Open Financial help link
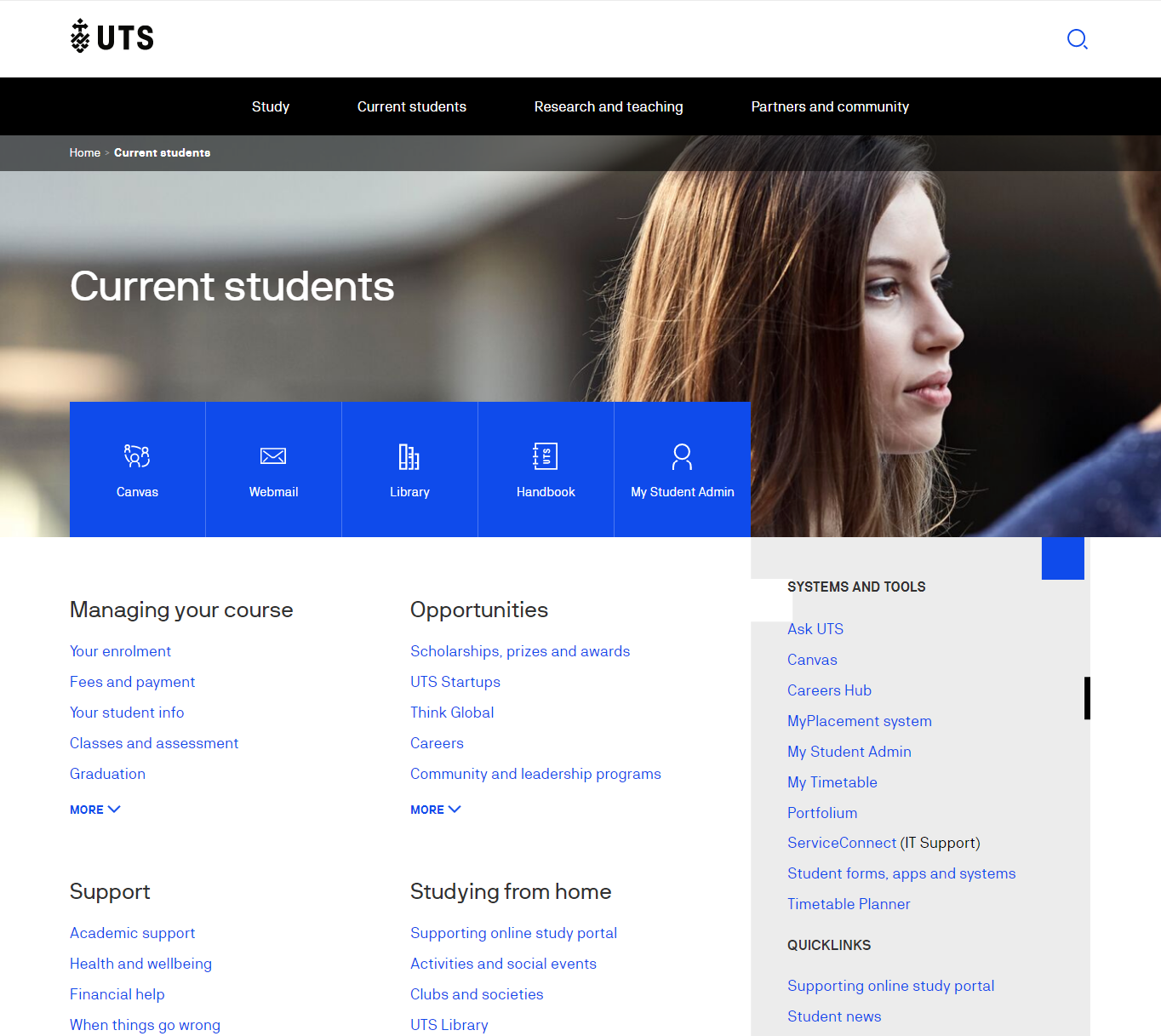This screenshot has width=1161, height=1036. point(117,994)
